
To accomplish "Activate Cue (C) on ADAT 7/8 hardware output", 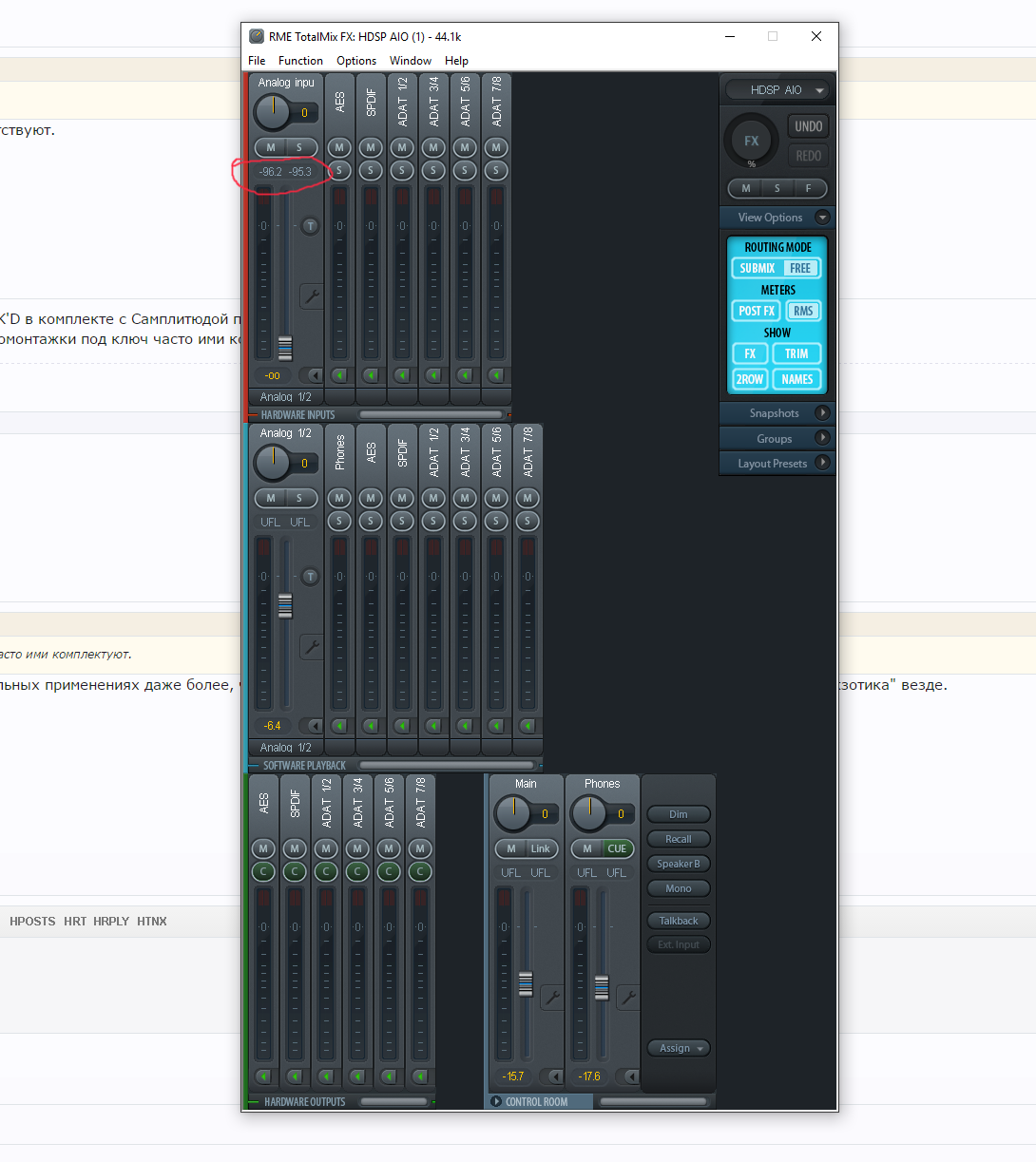I will pos(420,871).
